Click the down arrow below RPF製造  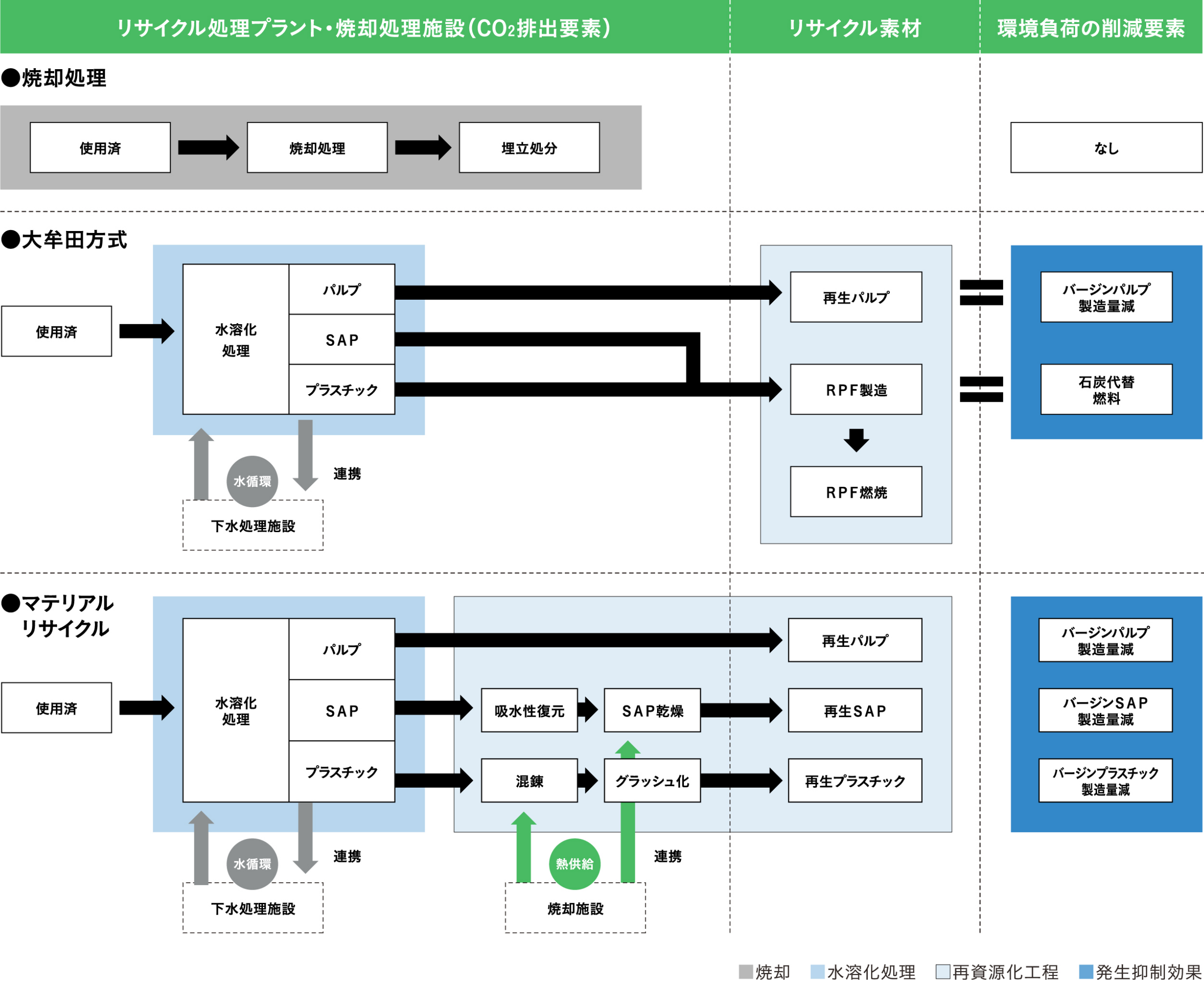click(x=856, y=440)
